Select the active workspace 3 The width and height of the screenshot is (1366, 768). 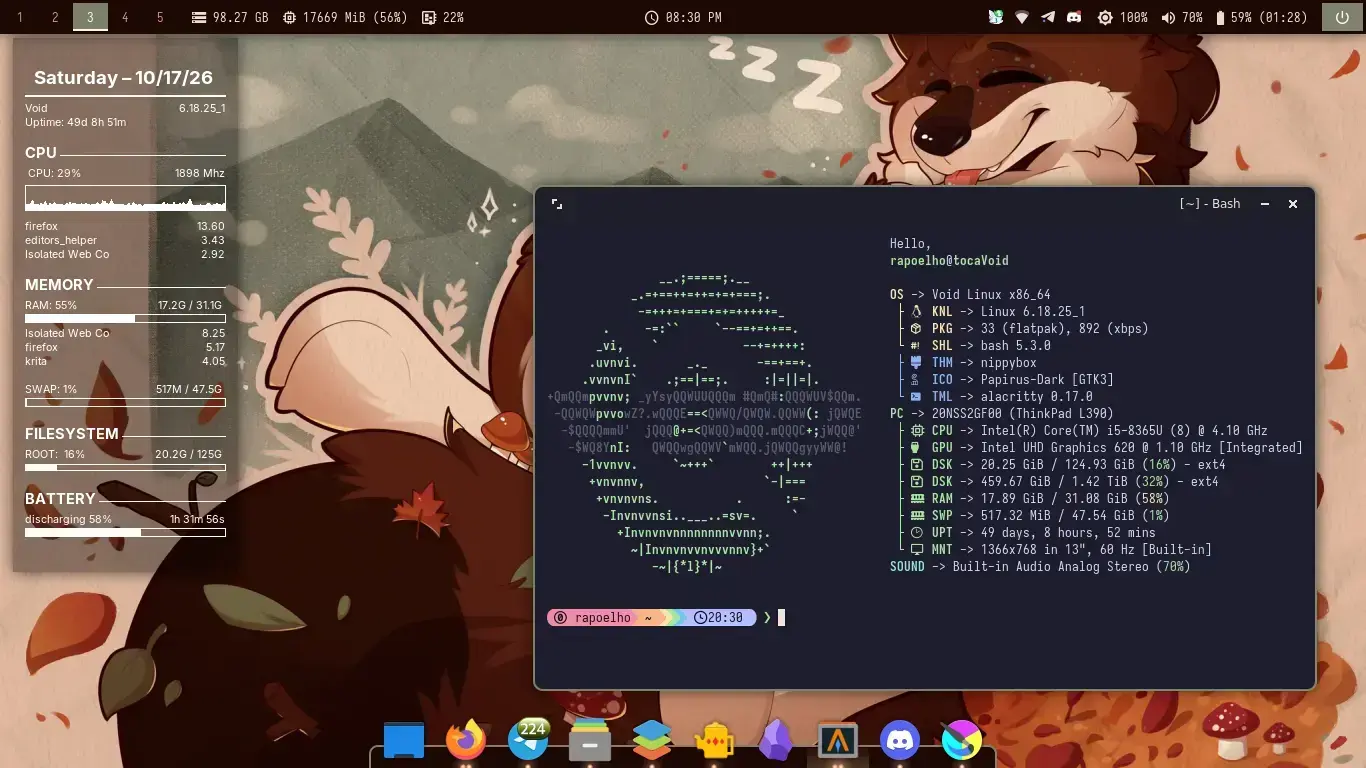(x=90, y=18)
